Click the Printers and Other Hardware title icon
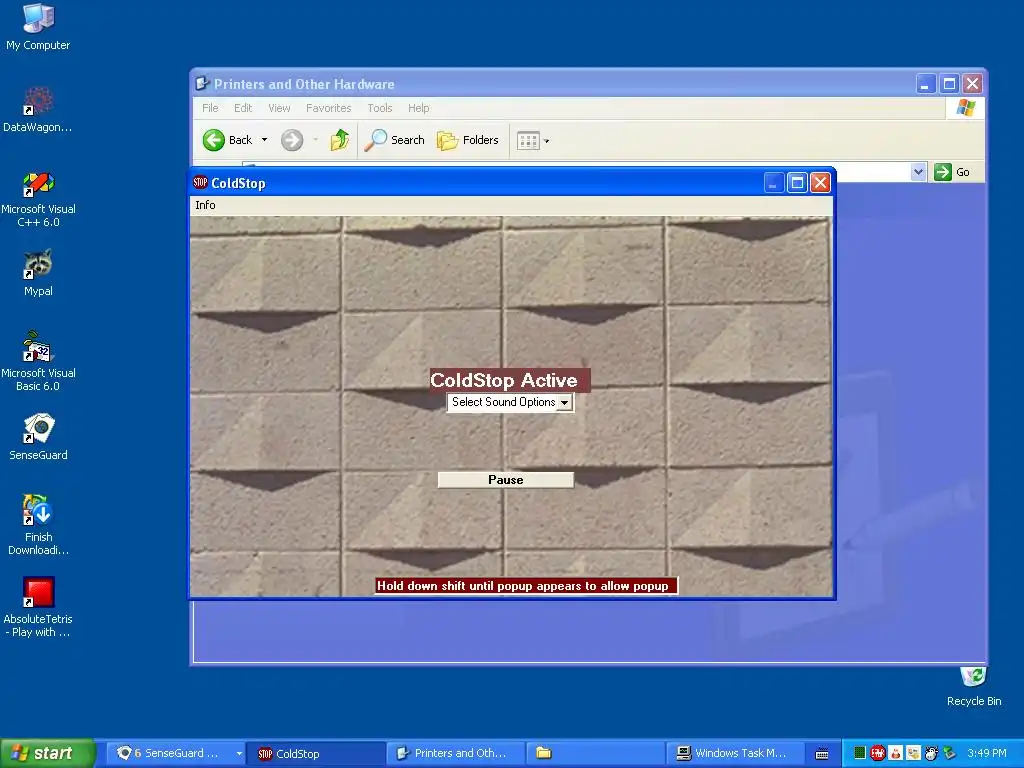The image size is (1024, 768). point(202,84)
